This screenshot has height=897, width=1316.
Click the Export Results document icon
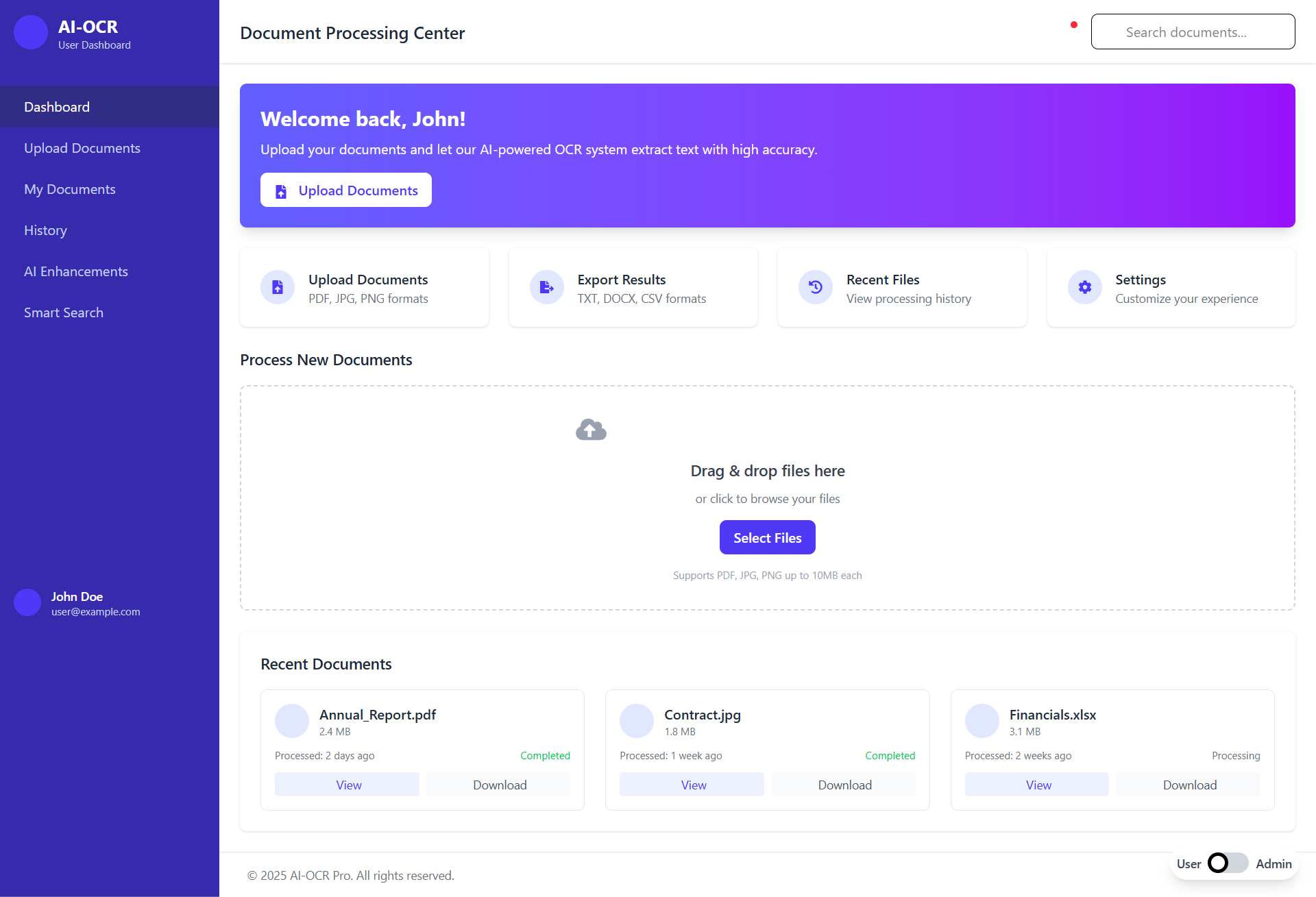pos(546,287)
